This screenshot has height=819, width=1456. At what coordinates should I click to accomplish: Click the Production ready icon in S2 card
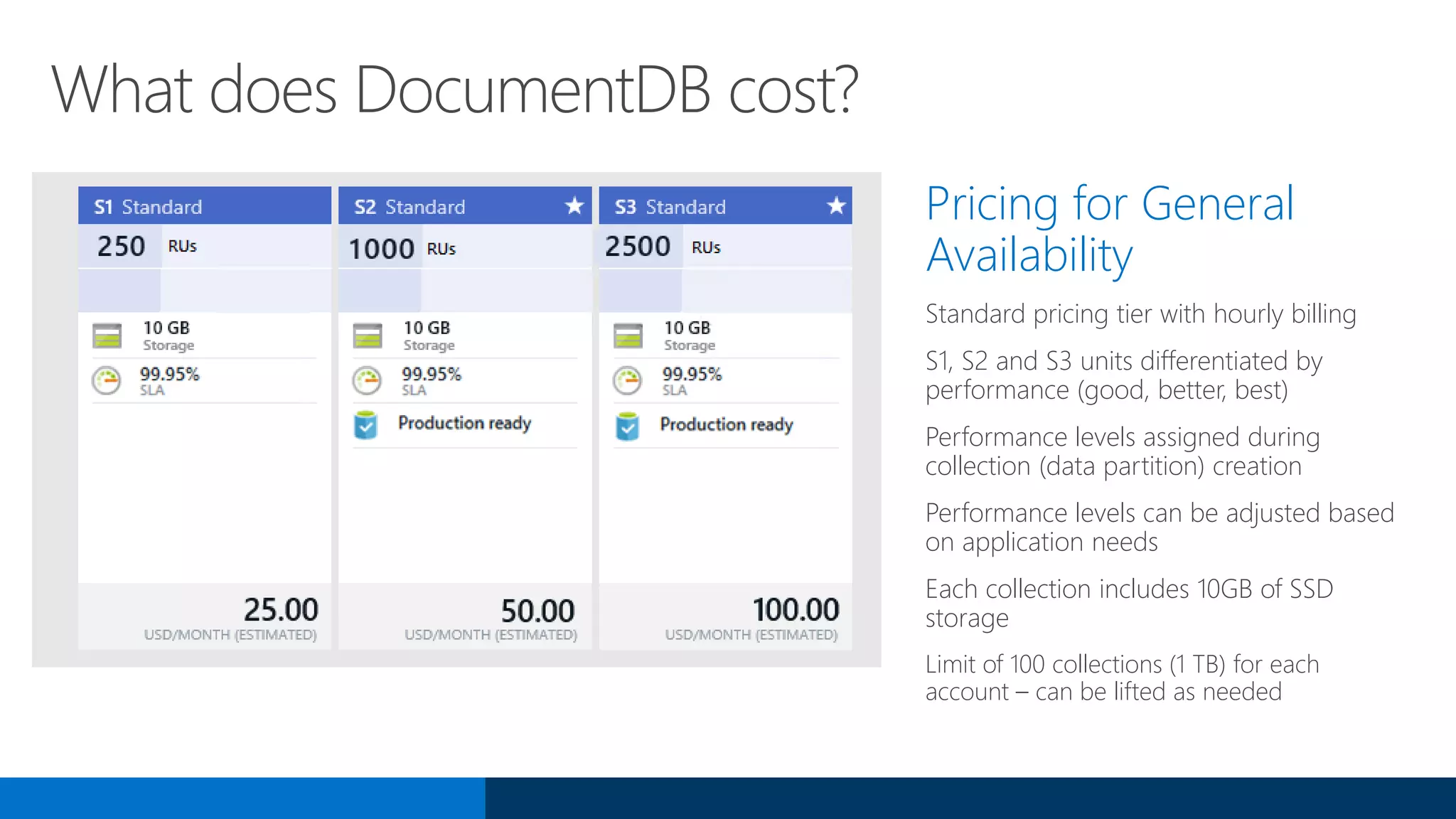(x=365, y=425)
